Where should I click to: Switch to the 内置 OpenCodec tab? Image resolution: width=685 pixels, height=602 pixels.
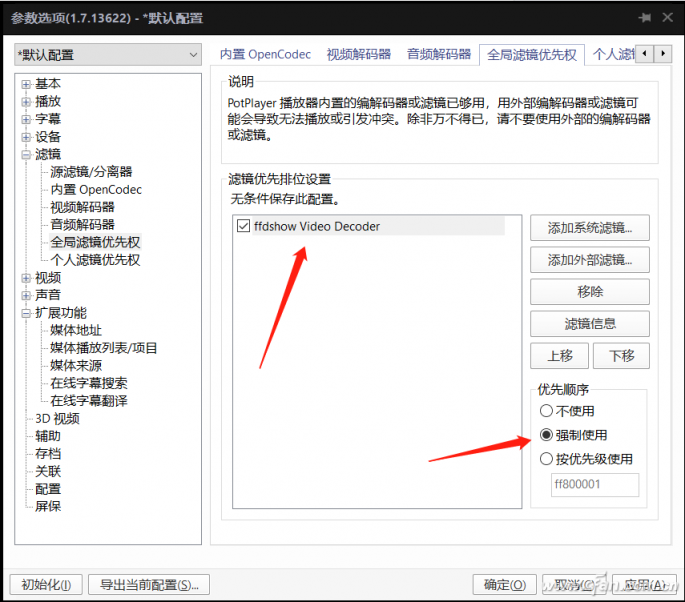265,54
